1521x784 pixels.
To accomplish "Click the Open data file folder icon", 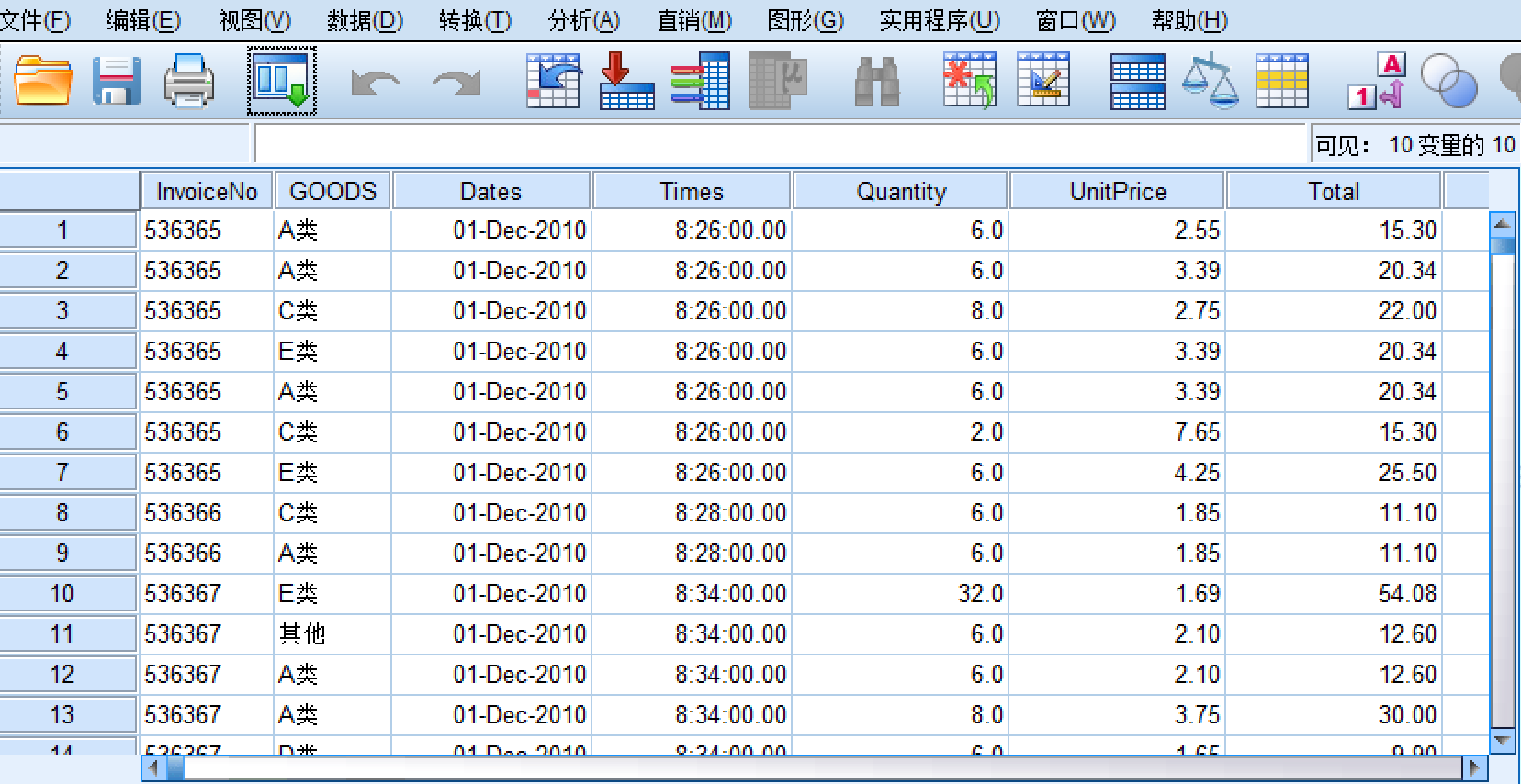I will pyautogui.click(x=43, y=81).
